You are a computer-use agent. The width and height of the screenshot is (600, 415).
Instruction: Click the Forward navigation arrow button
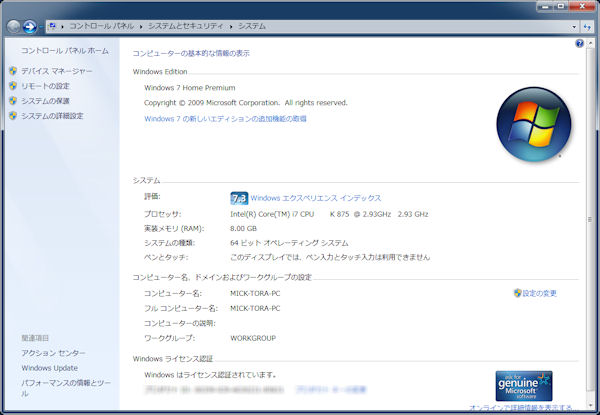click(32, 26)
